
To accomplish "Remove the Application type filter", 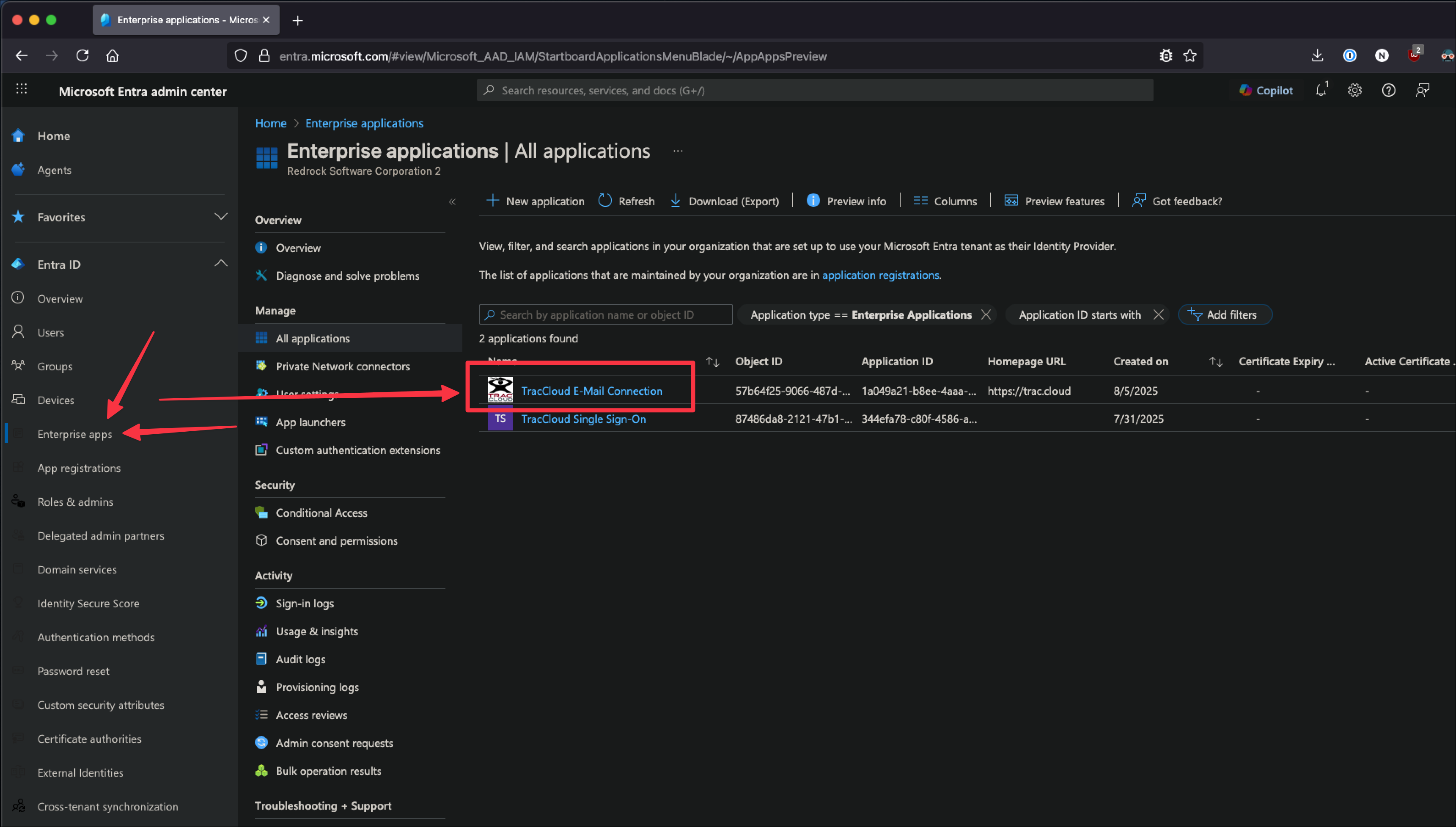I will tap(986, 314).
